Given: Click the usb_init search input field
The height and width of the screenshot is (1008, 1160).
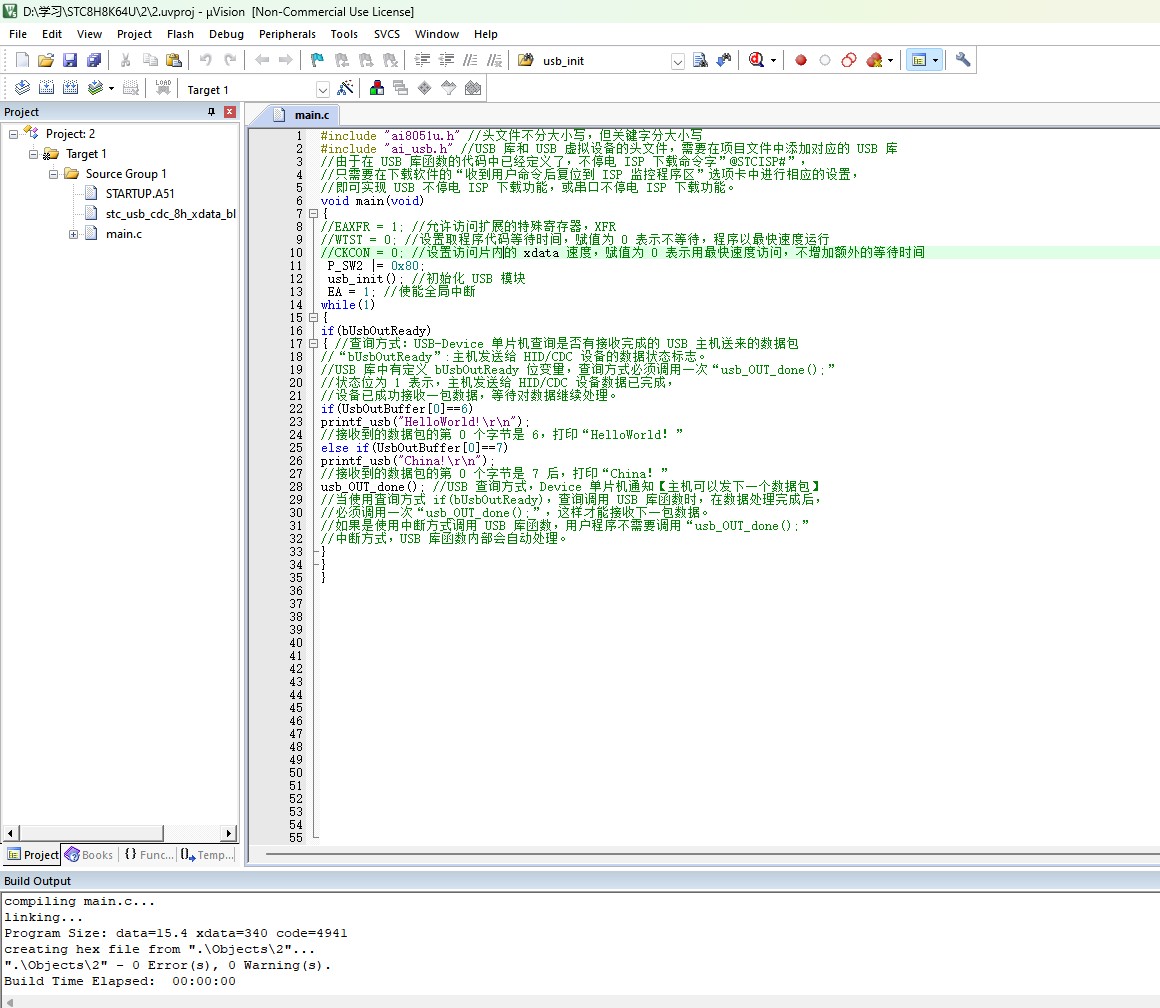Looking at the screenshot, I should pos(603,61).
